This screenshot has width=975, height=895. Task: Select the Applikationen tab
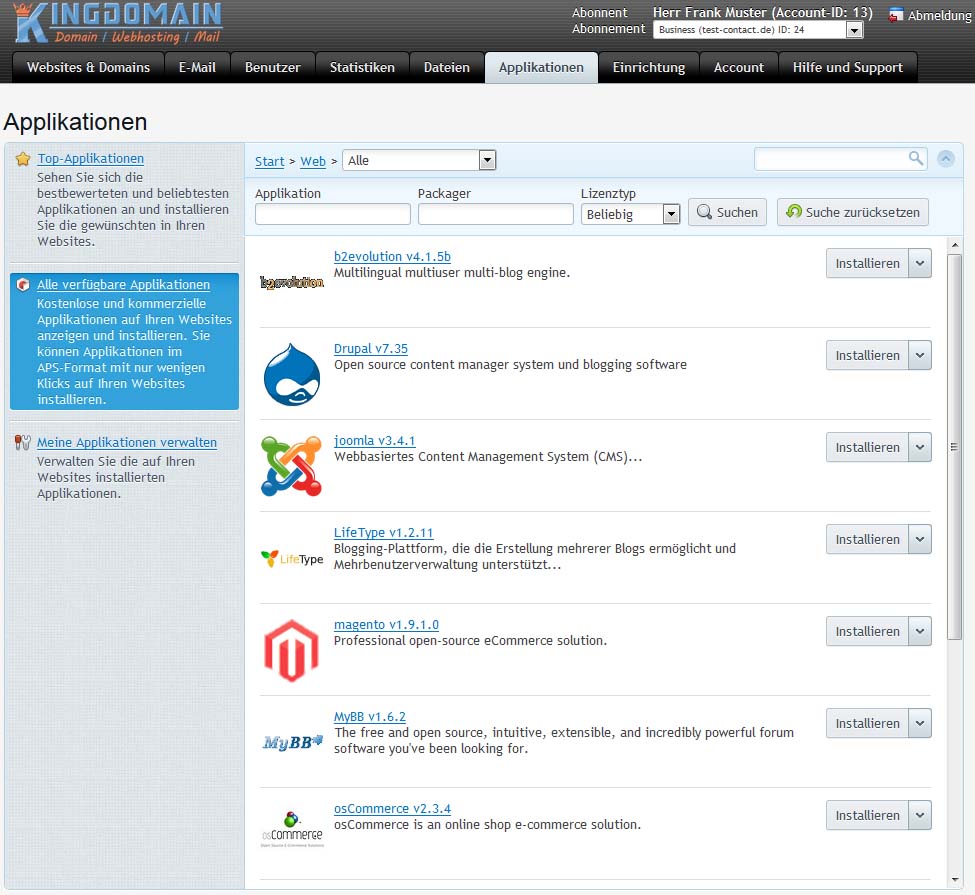coord(541,67)
